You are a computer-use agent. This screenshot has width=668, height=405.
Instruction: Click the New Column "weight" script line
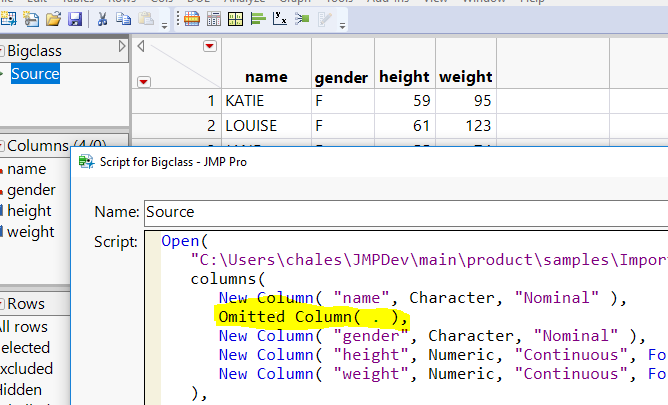pos(443,373)
